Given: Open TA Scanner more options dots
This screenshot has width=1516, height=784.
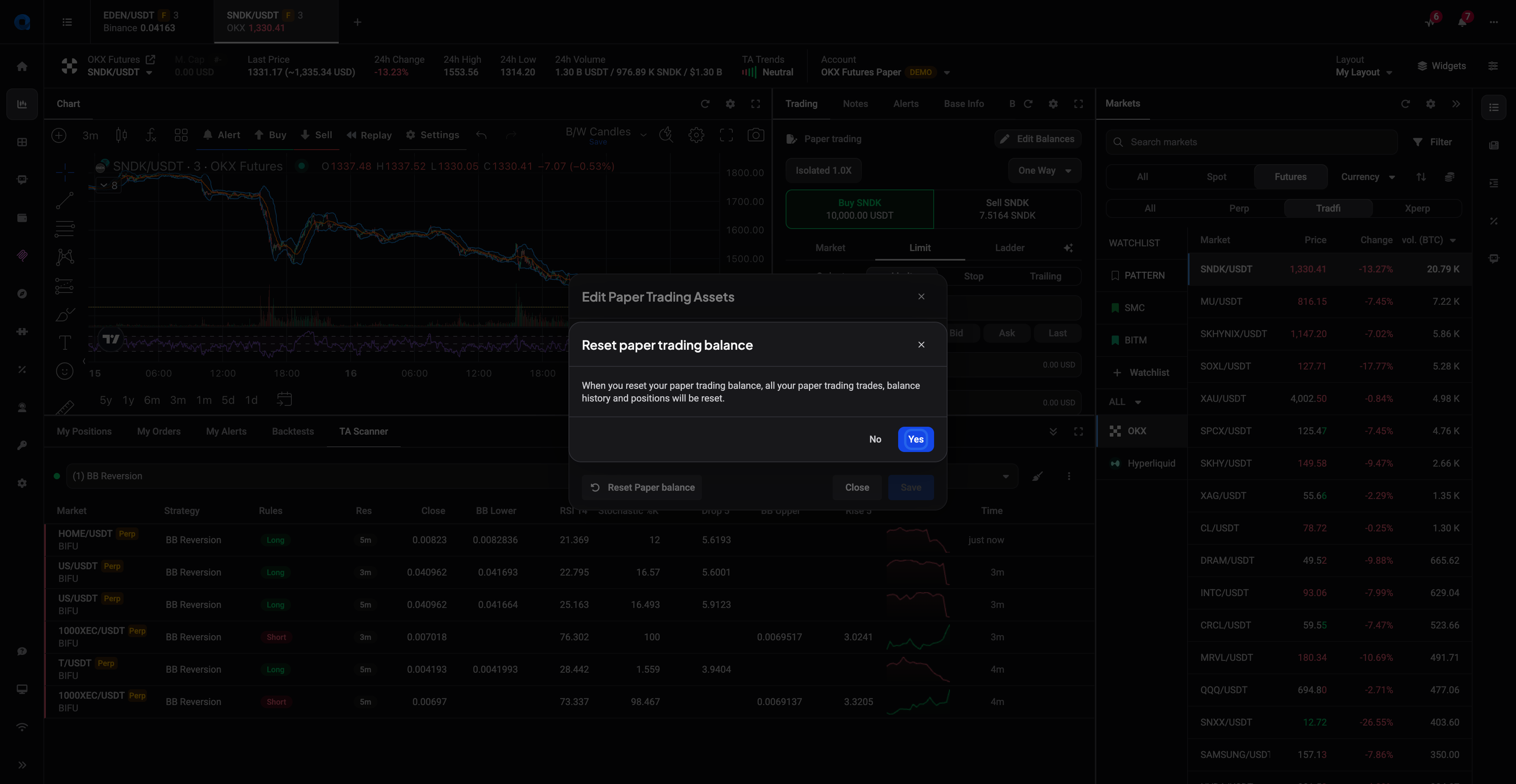Looking at the screenshot, I should click(x=1069, y=476).
